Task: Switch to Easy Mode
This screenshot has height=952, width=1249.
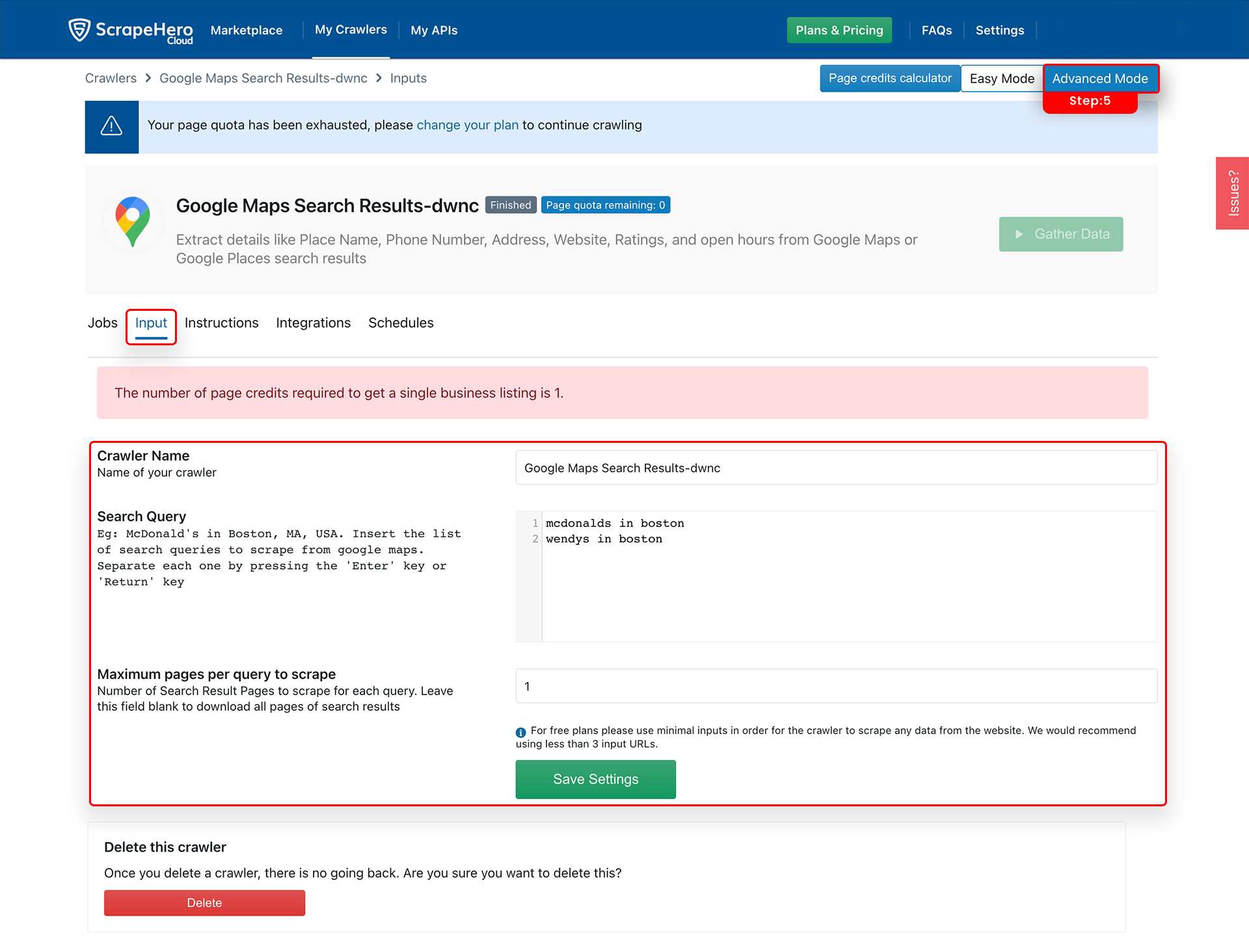Action: (x=1002, y=78)
